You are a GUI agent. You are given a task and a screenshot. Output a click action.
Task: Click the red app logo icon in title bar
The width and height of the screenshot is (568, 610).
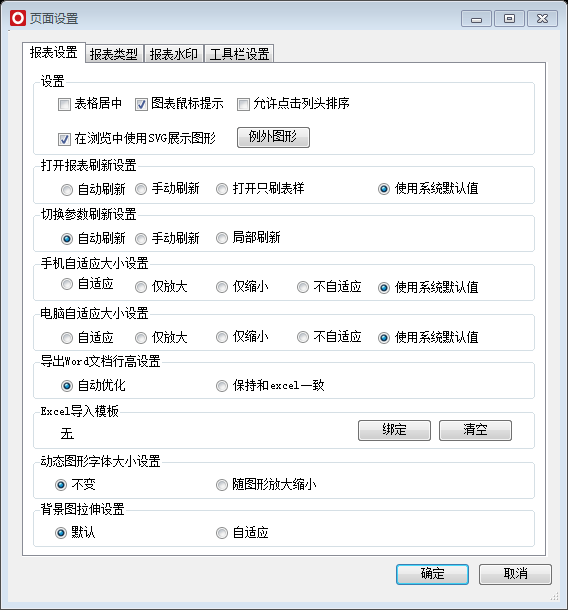click(18, 18)
